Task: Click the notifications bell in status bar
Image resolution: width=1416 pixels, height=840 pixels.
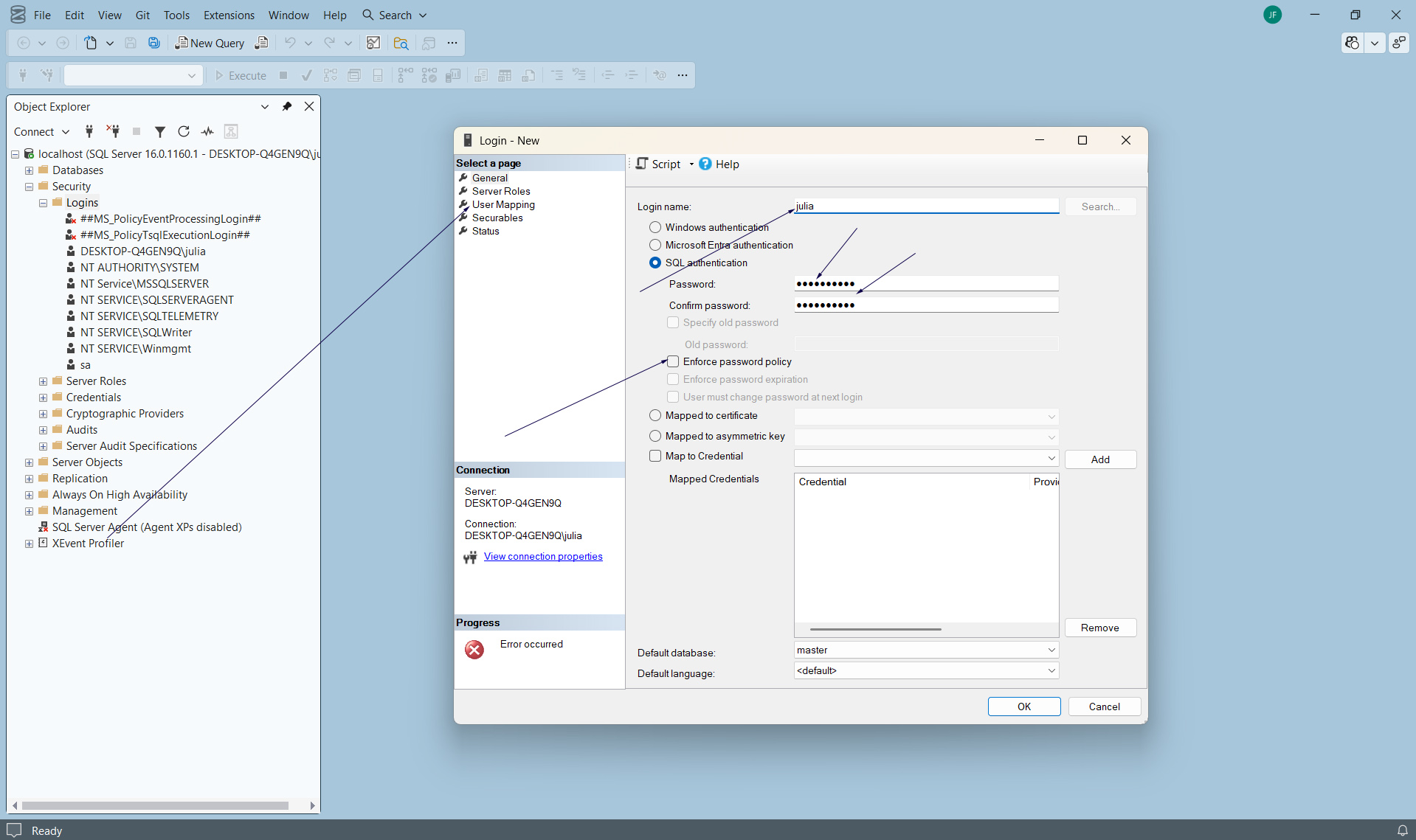Action: [1402, 830]
